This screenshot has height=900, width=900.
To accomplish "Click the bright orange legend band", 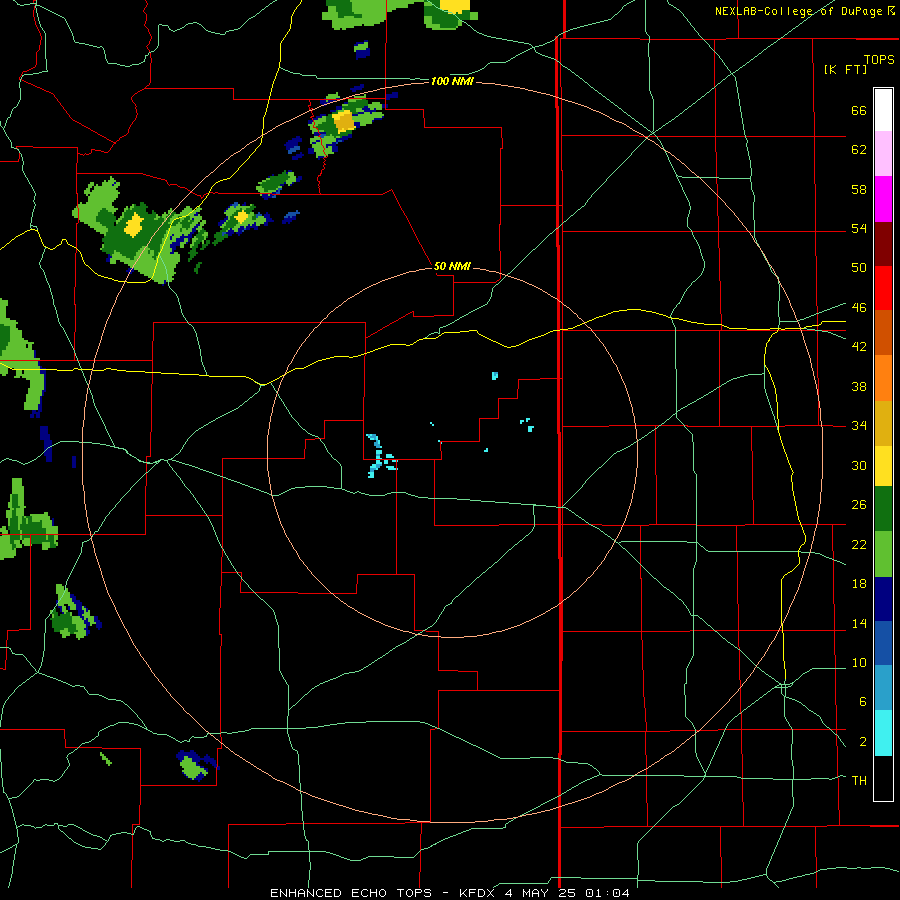I will pos(883,378).
